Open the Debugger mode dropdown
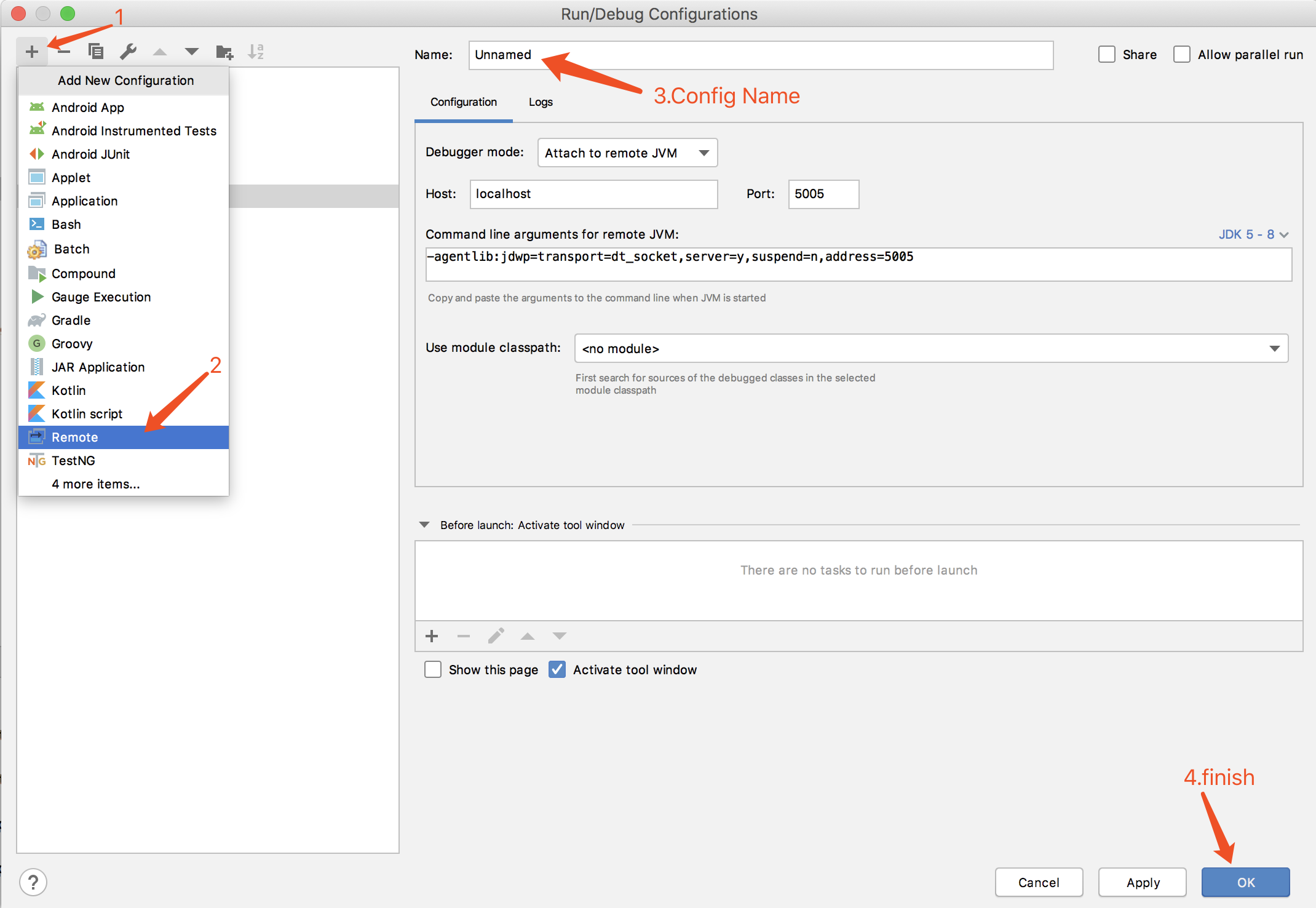Image resolution: width=1316 pixels, height=908 pixels. [627, 153]
